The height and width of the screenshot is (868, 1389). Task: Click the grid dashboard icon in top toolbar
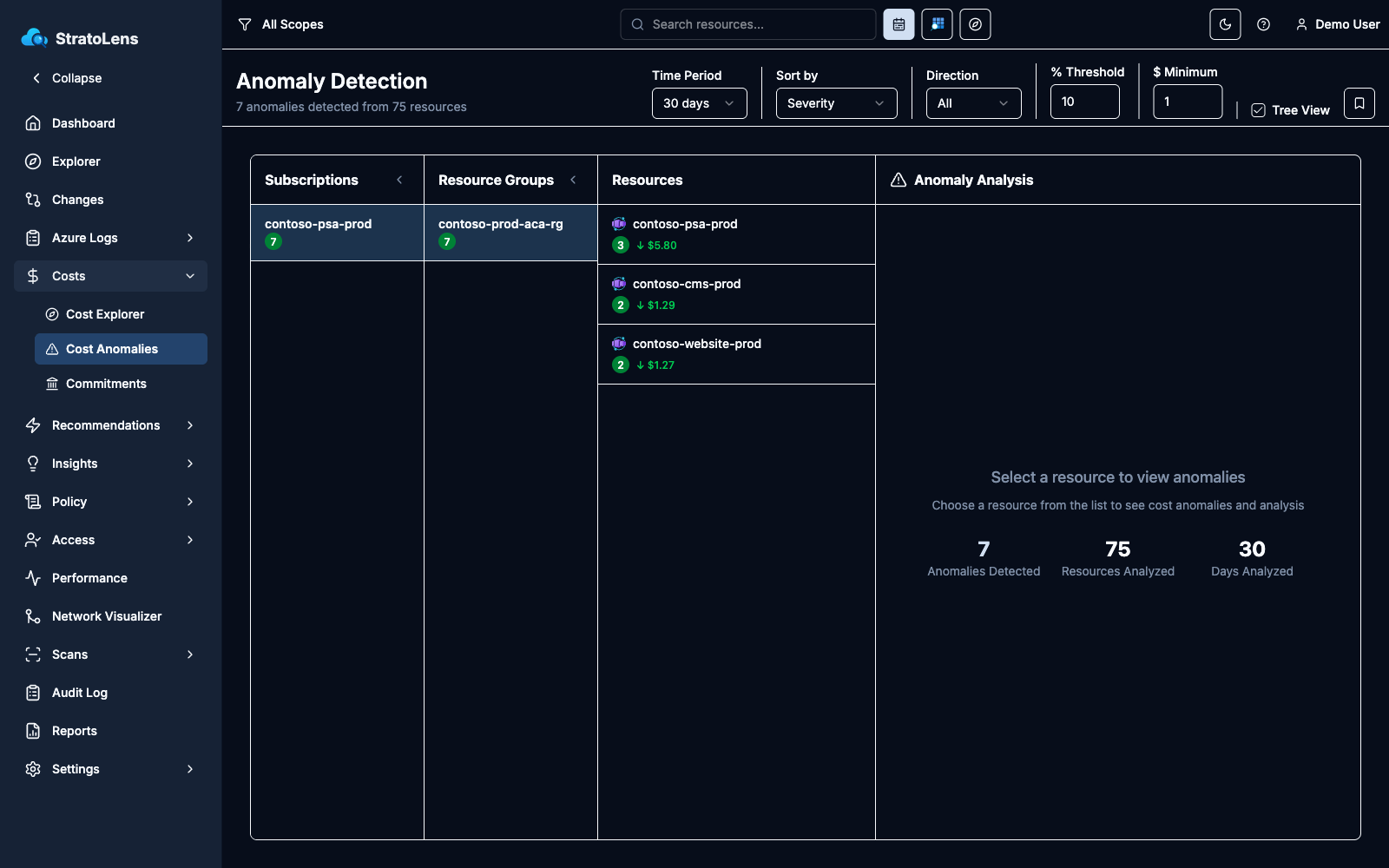937,24
